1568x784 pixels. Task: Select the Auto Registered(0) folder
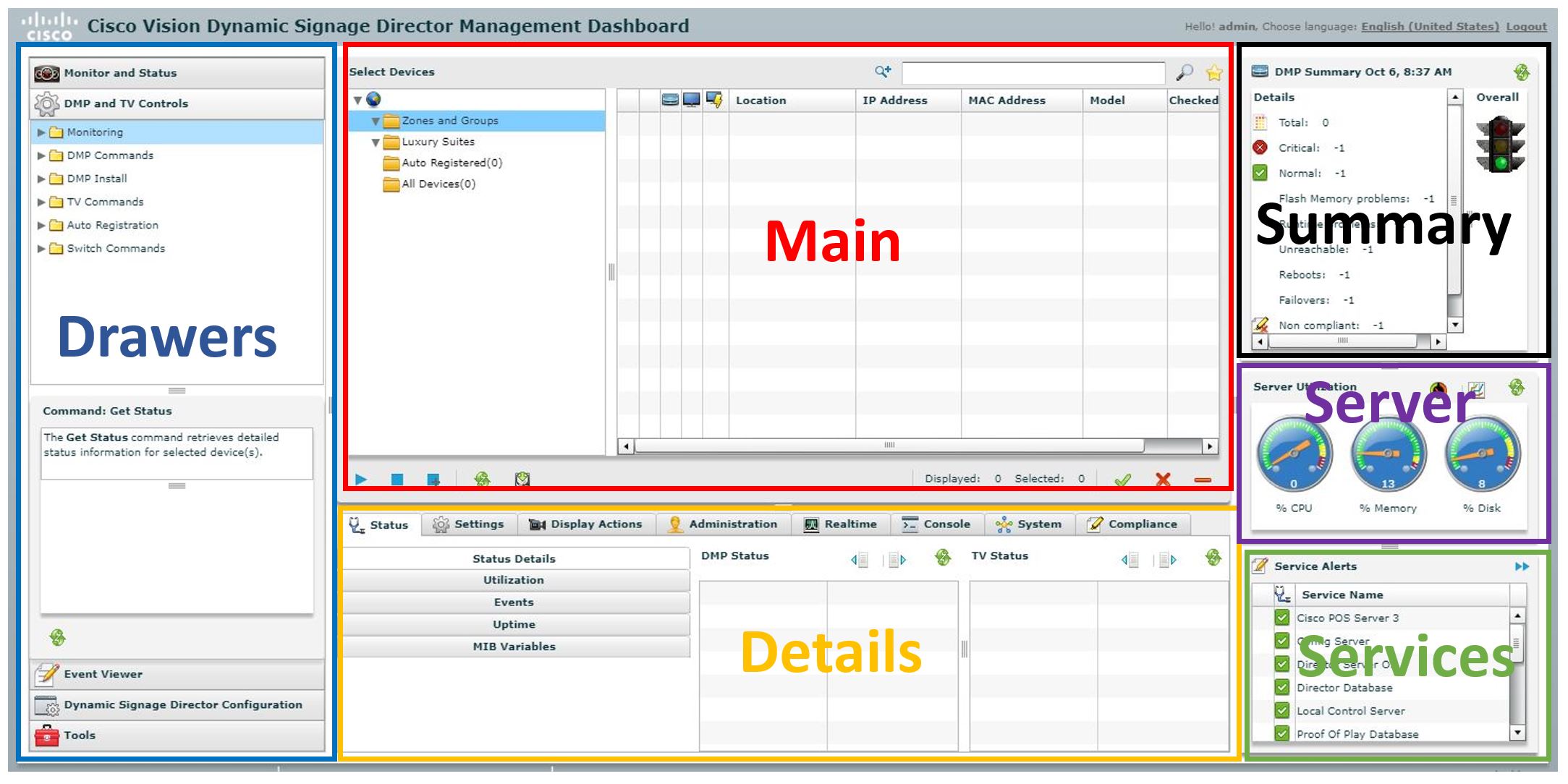452,163
